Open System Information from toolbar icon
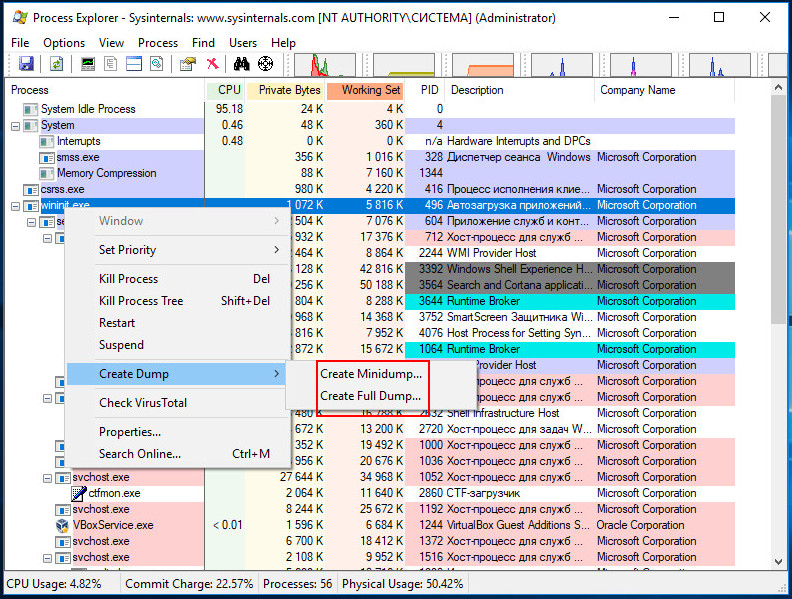This screenshot has width=792, height=599. (88, 64)
